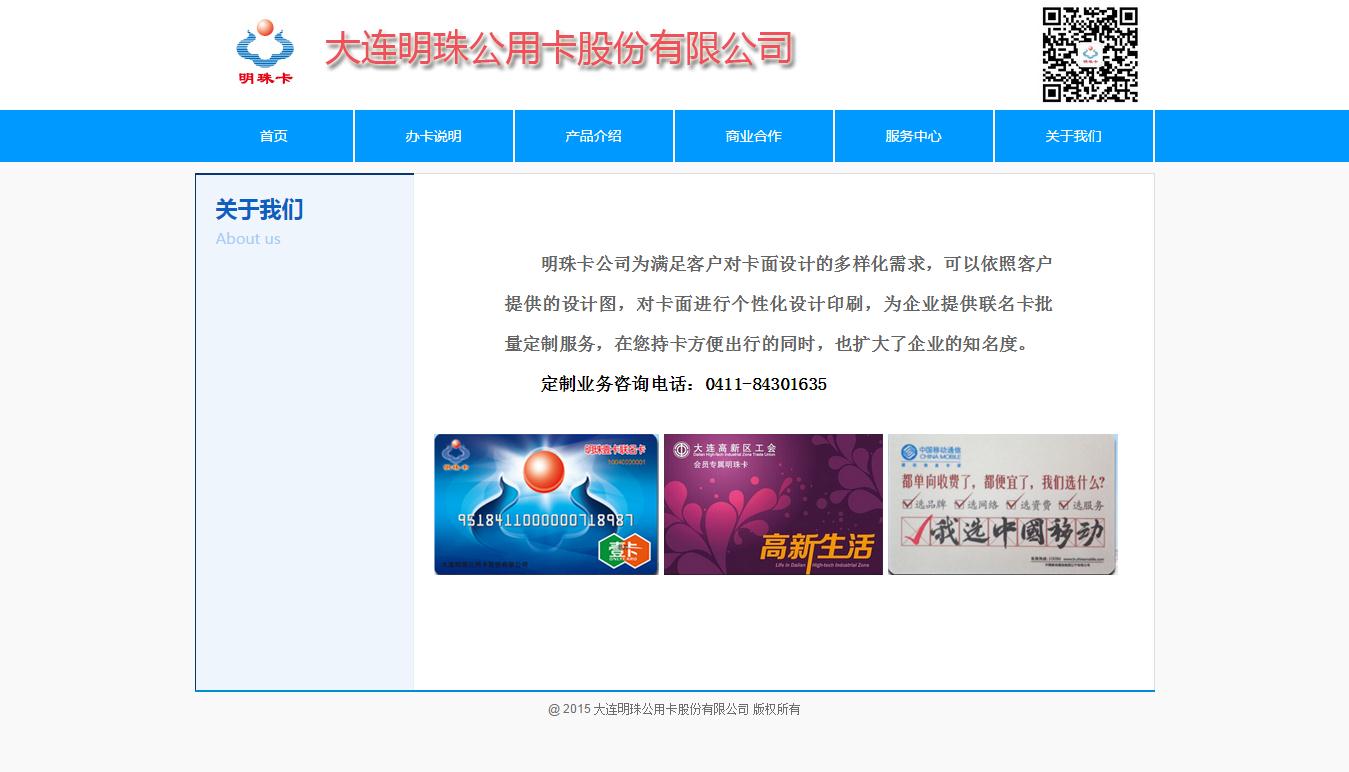Click the phone number 0411-84301635
This screenshot has width=1349, height=772.
tap(766, 384)
